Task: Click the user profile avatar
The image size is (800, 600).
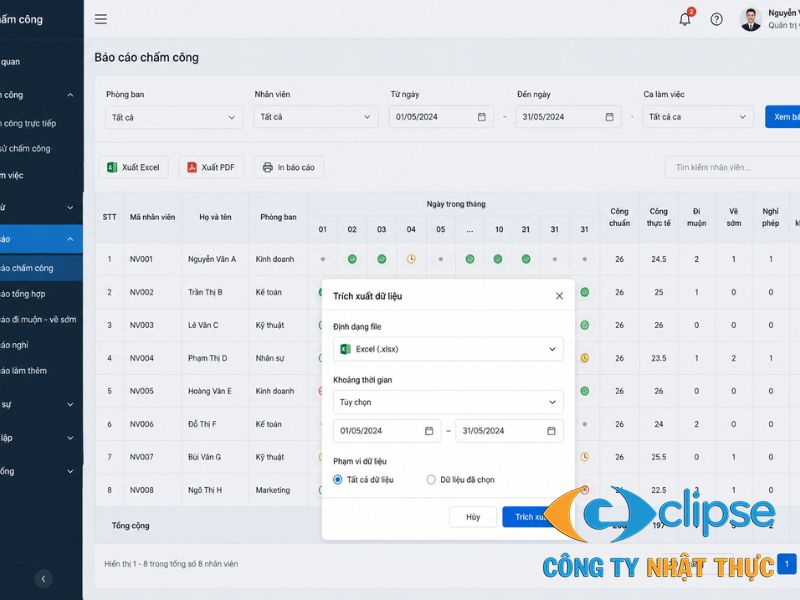Action: tap(751, 19)
